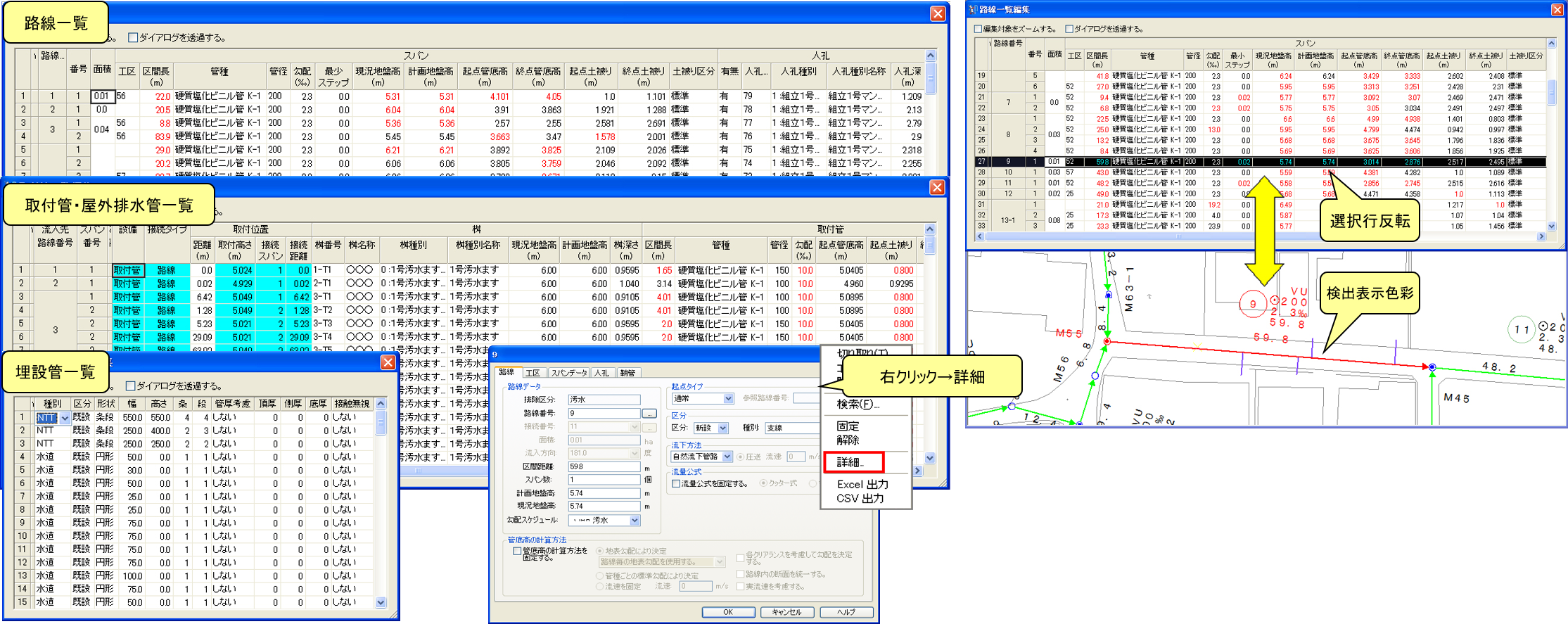Click the 路線一覧編集 title bar app icon

(x=974, y=9)
